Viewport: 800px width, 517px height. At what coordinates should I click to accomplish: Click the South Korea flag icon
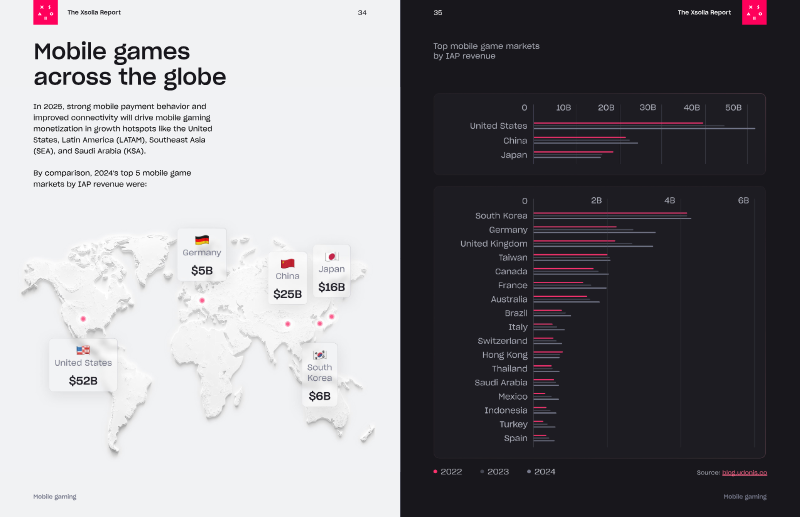click(319, 354)
